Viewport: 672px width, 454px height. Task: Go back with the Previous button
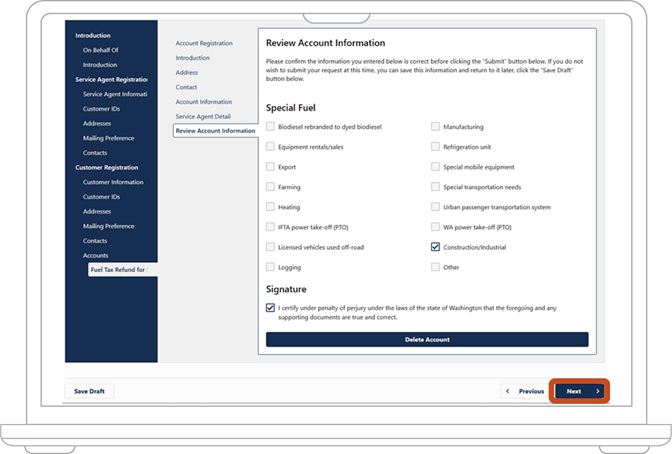click(525, 391)
